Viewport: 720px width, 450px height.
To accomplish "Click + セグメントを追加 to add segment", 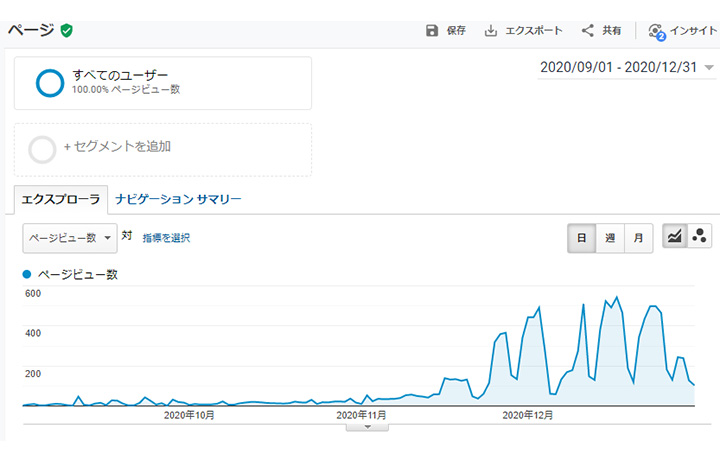I will 116,146.
